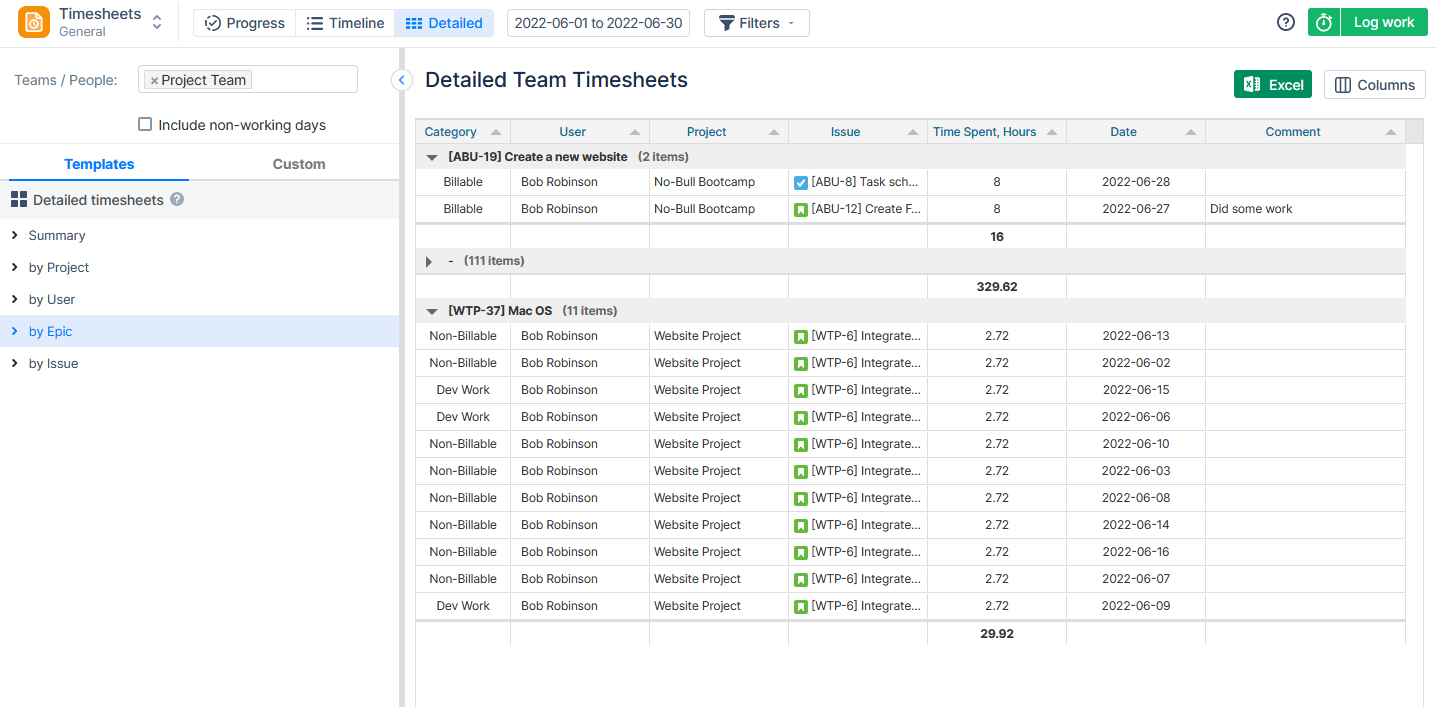The width and height of the screenshot is (1437, 707).
Task: Click the grid icon beside Detailed timesheets
Action: click(19, 200)
